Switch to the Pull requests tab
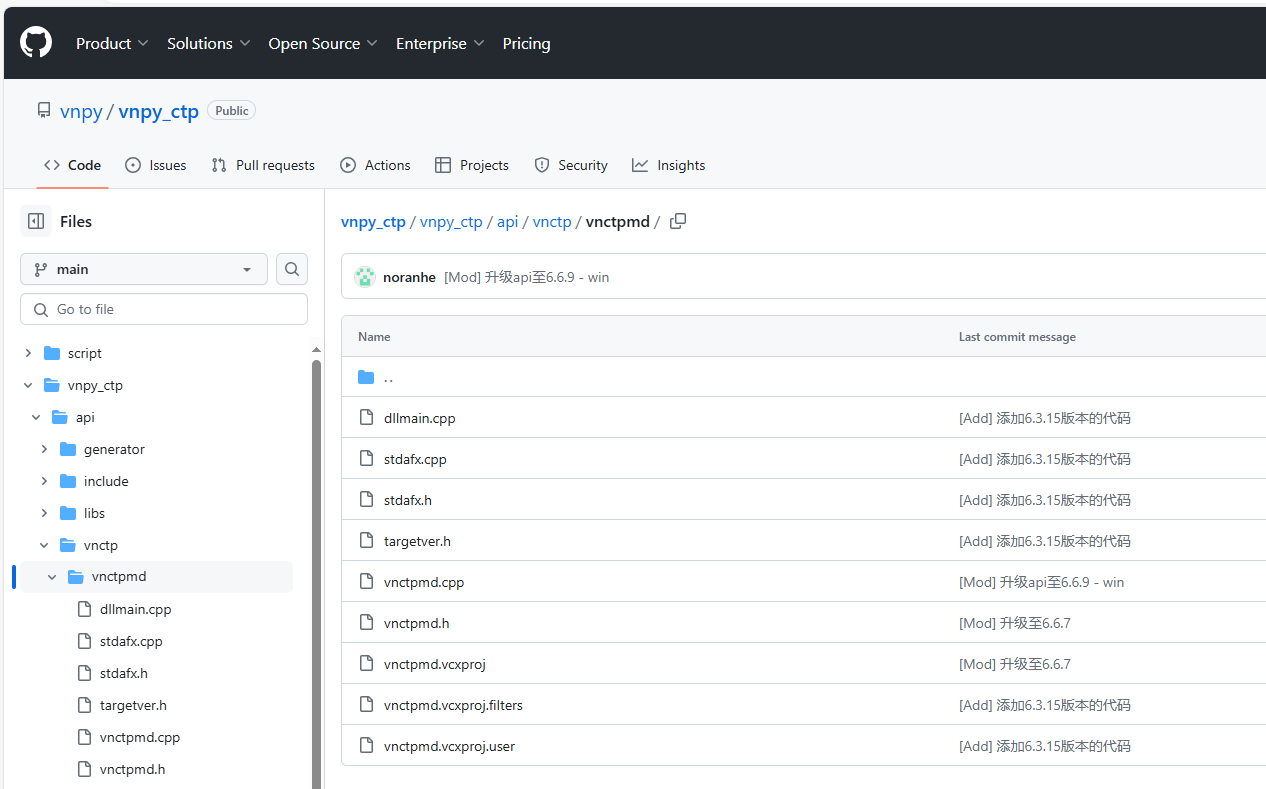The image size is (1266, 789). coord(263,165)
